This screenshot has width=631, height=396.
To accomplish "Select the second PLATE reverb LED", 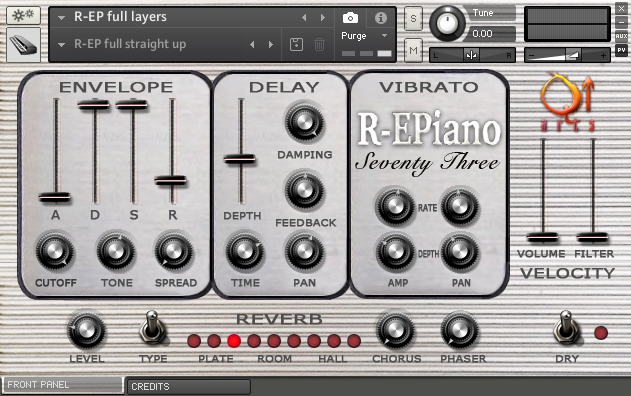I will (214, 341).
